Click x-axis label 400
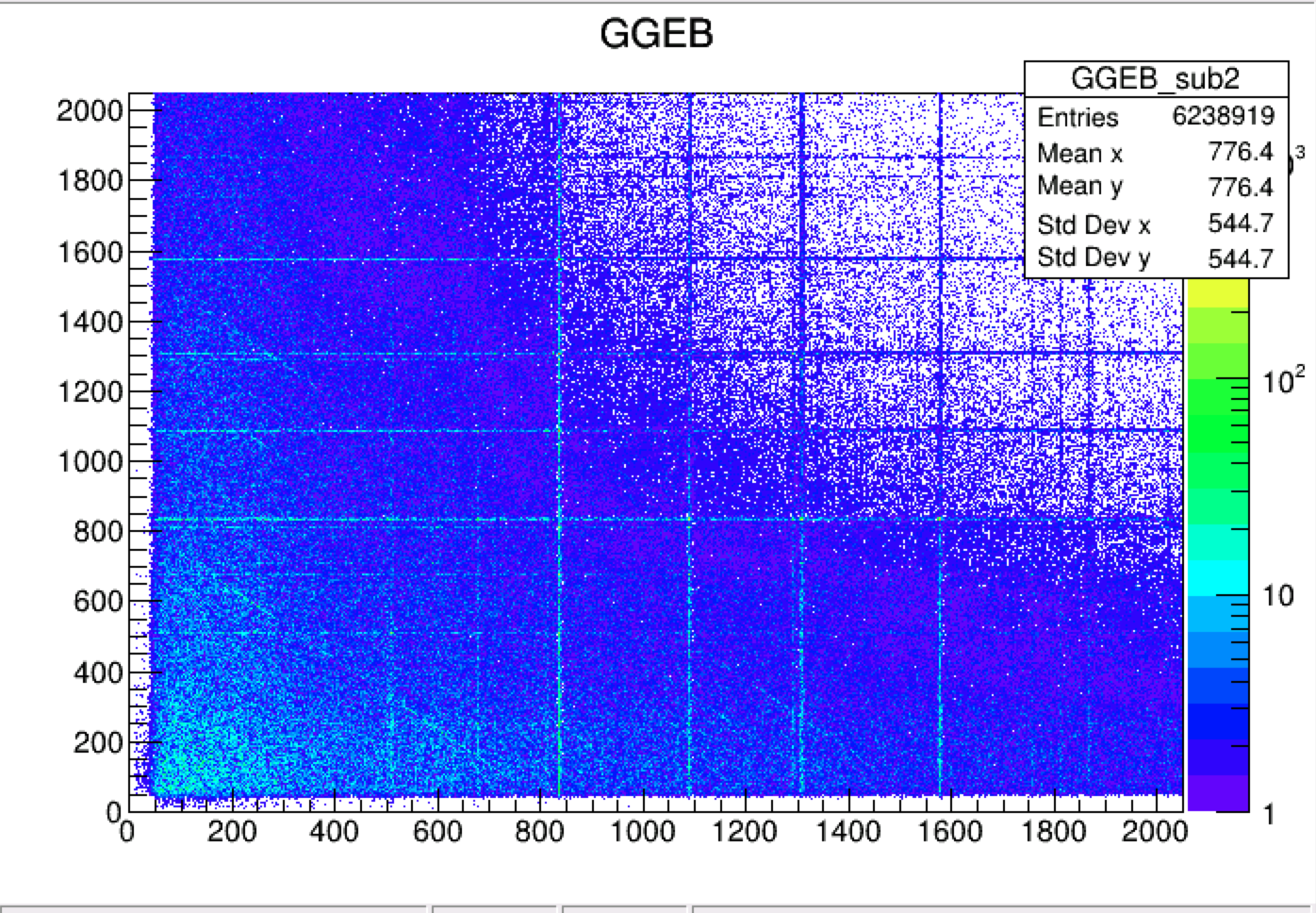 pos(334,833)
